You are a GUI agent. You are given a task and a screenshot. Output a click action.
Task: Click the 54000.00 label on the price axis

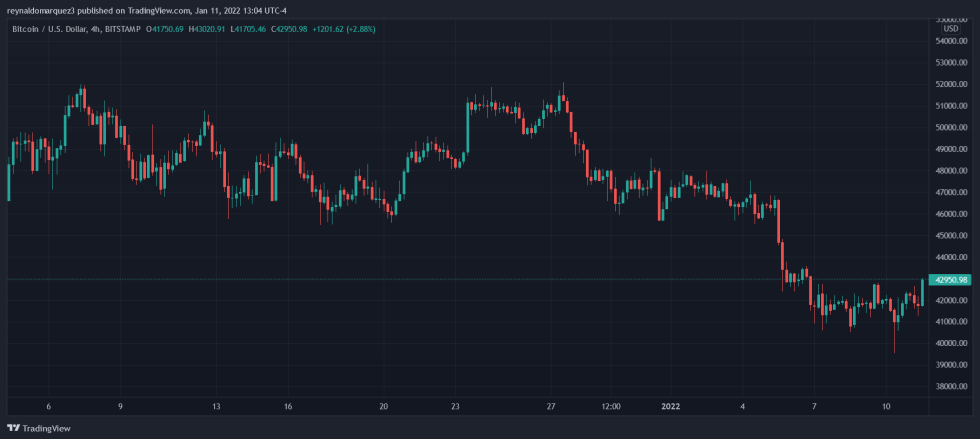pos(950,41)
